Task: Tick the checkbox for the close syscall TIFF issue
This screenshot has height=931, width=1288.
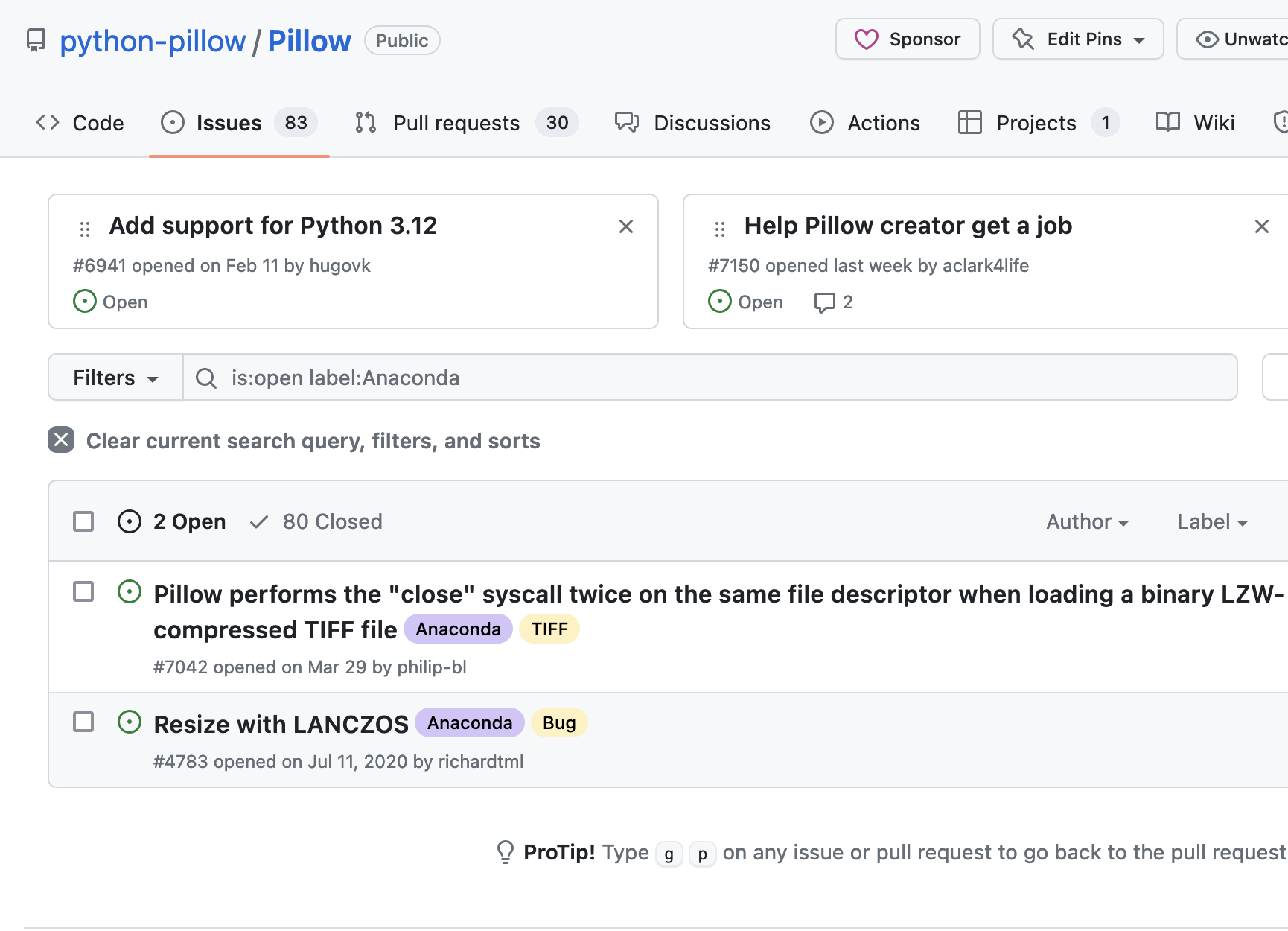Action: click(x=83, y=591)
